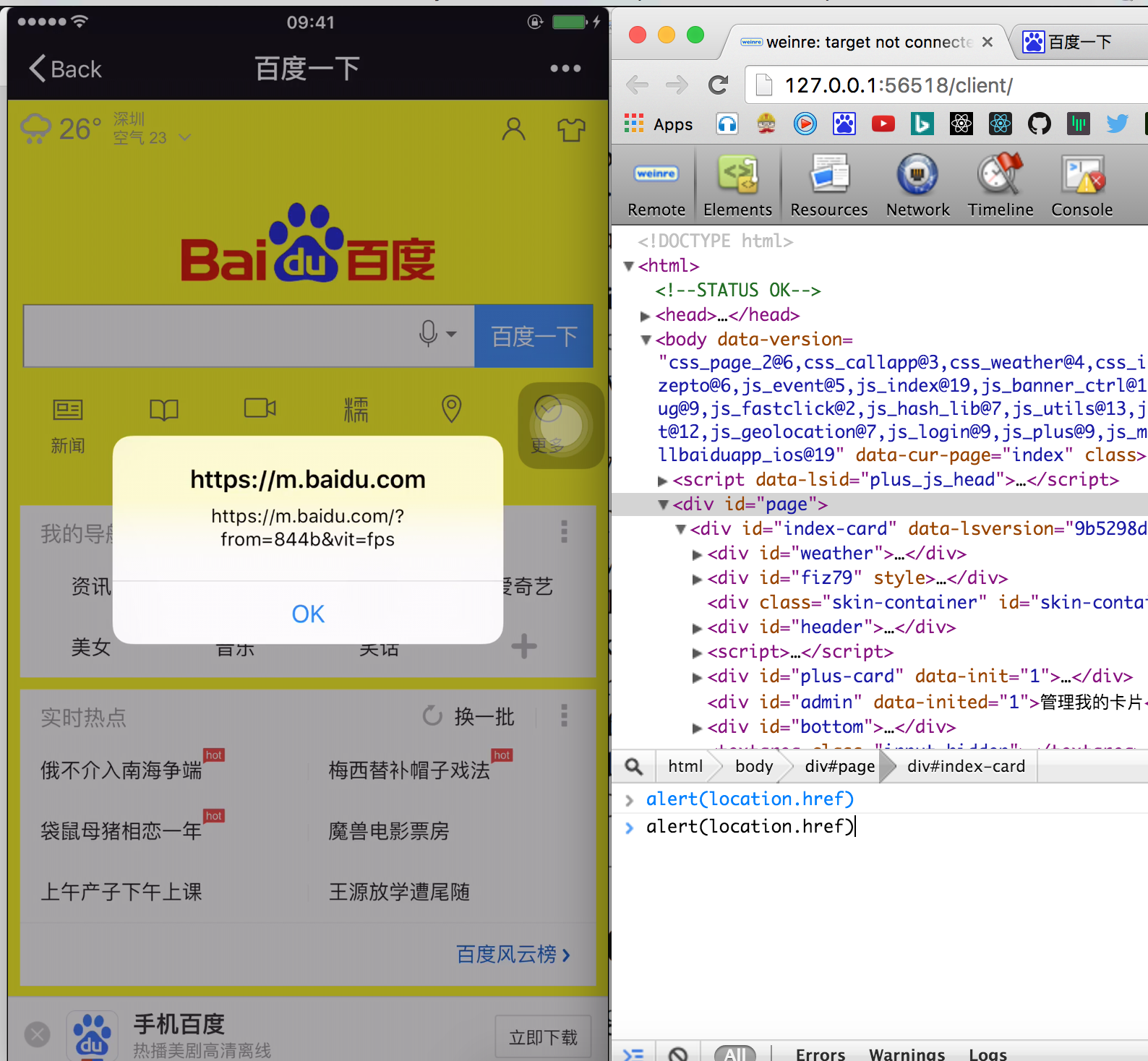Click the elements search magnifier icon
The image size is (1148, 1061).
point(634,766)
